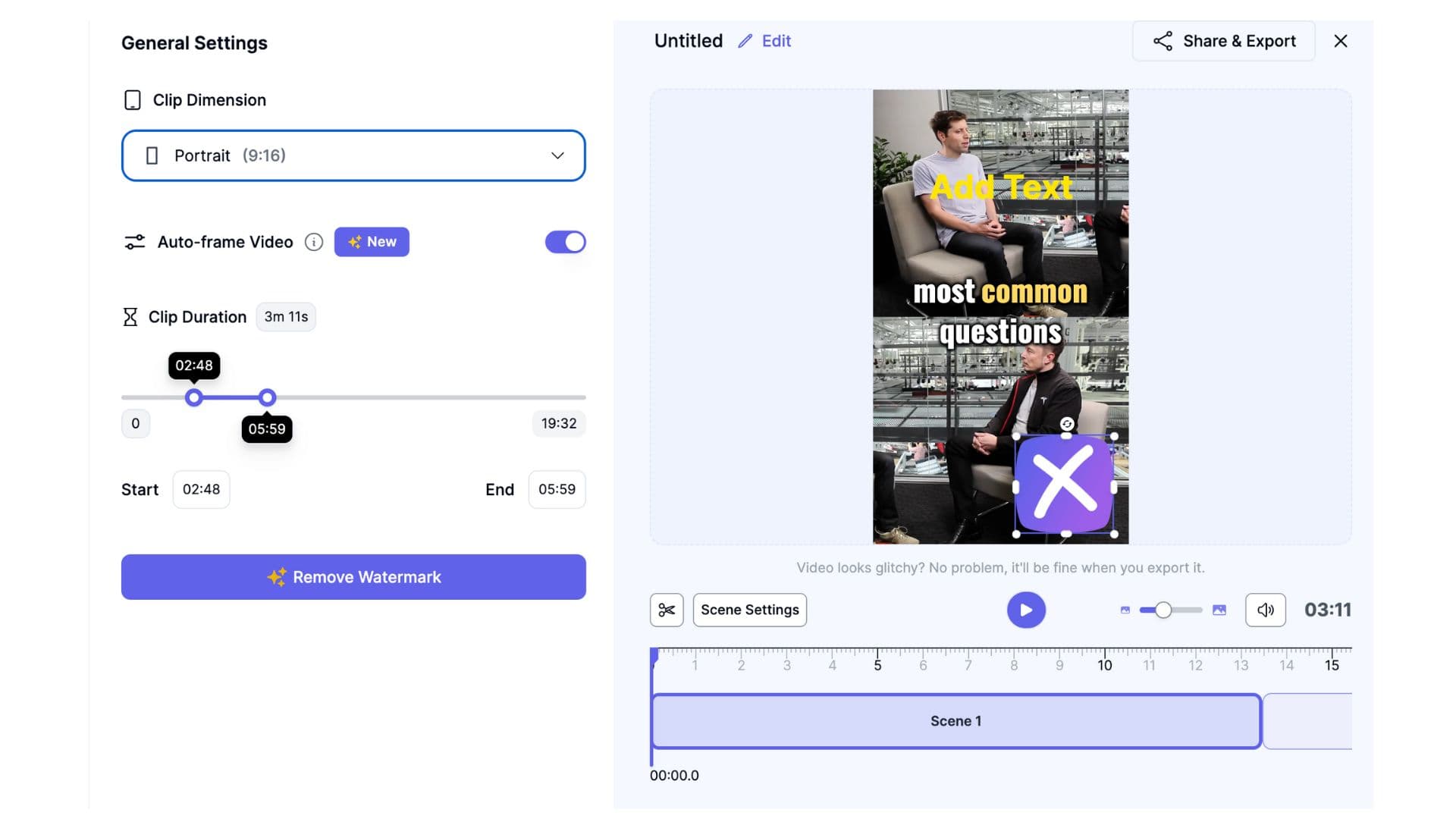Click the zoom-in thumbnail icon right of slider
The image size is (1456, 819).
pos(1218,610)
